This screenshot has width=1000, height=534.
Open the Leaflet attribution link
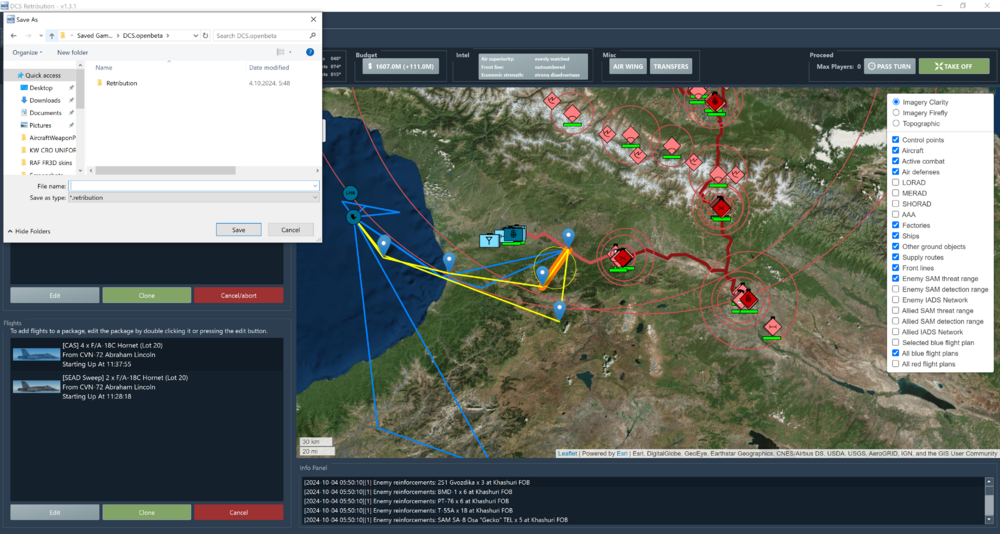(567, 454)
